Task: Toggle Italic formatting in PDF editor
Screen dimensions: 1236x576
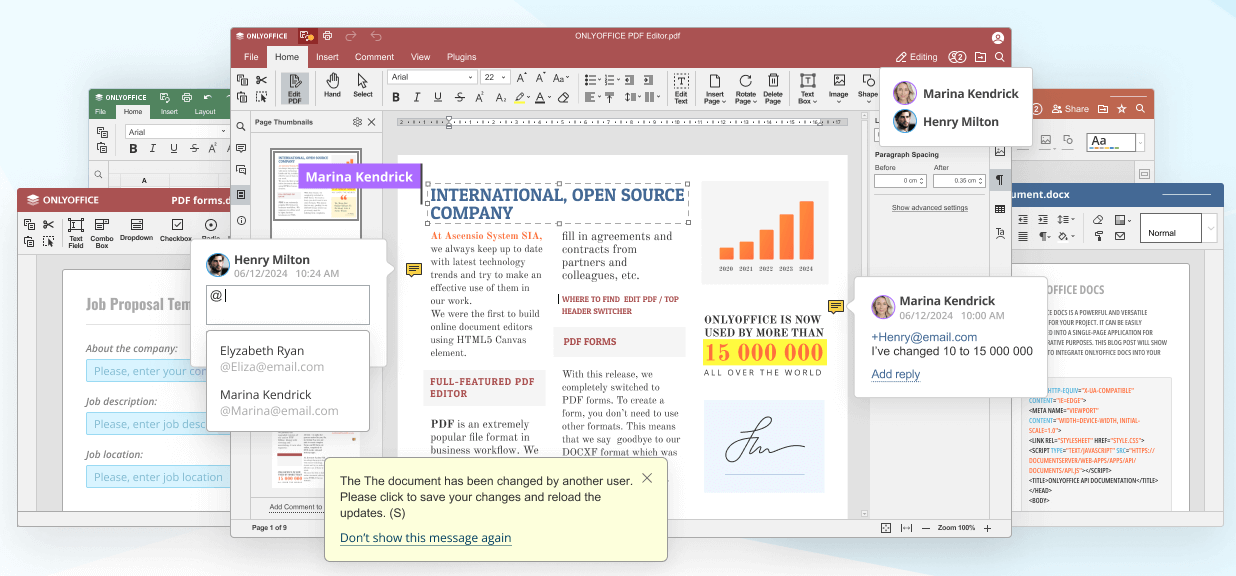Action: 417,98
